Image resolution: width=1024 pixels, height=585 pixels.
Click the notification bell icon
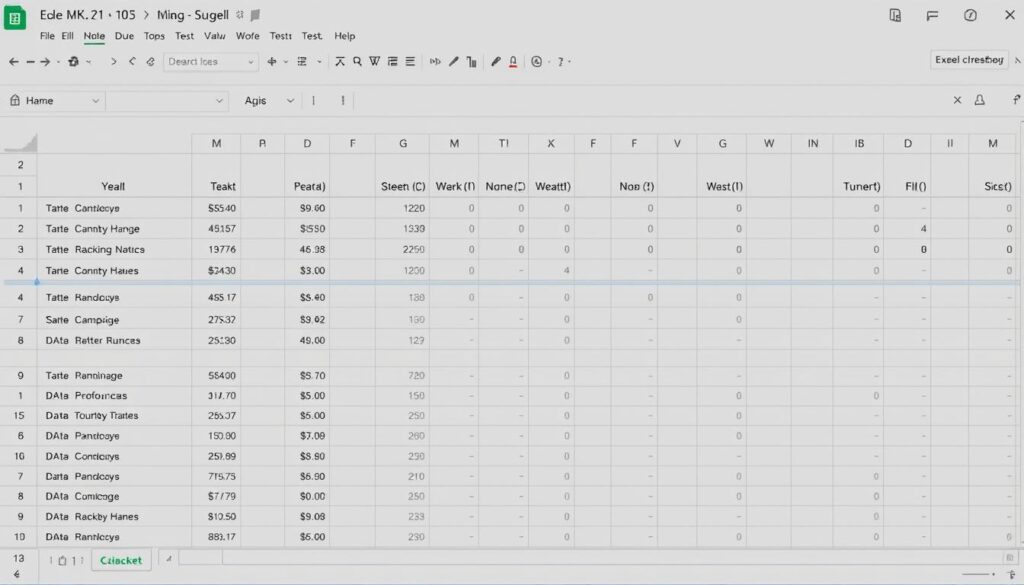980,101
